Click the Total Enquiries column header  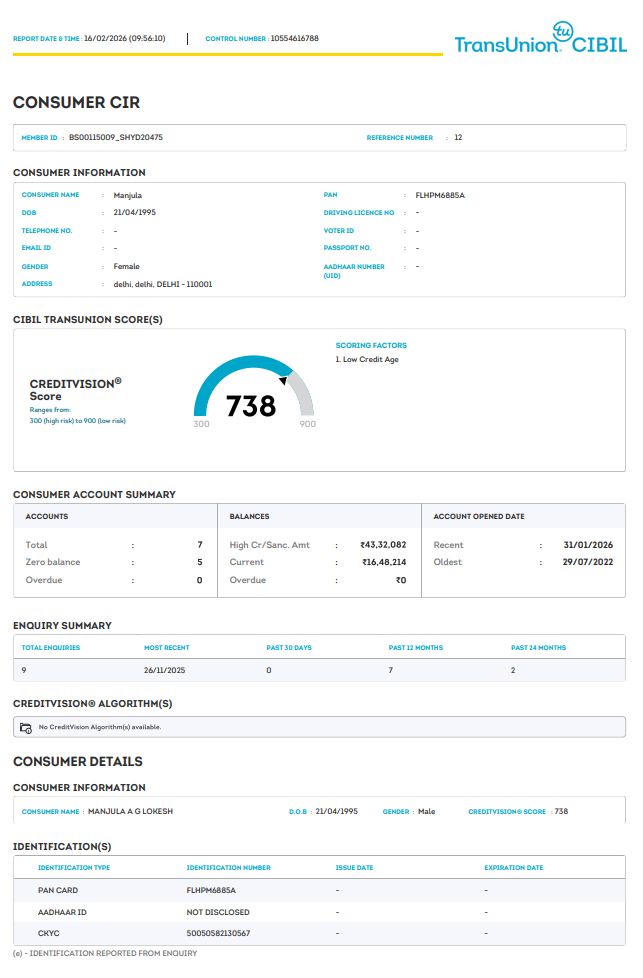click(x=51, y=647)
